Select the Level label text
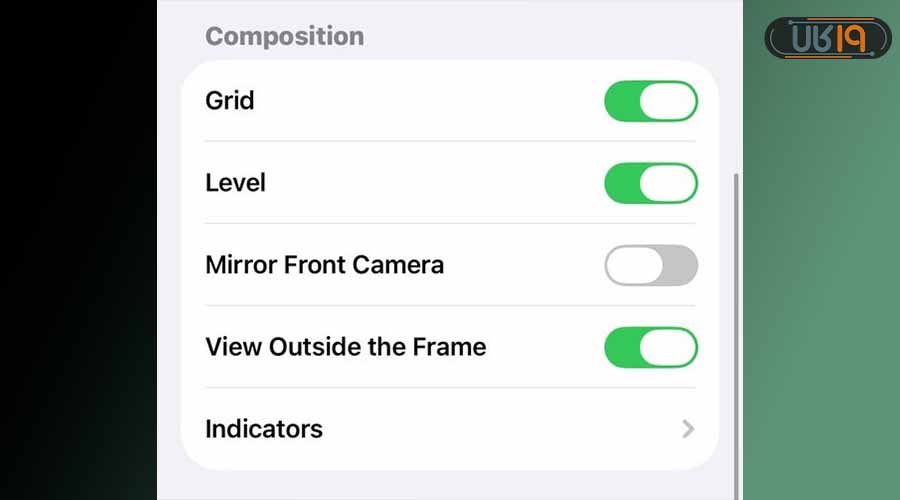Image resolution: width=900 pixels, height=500 pixels. tap(235, 183)
